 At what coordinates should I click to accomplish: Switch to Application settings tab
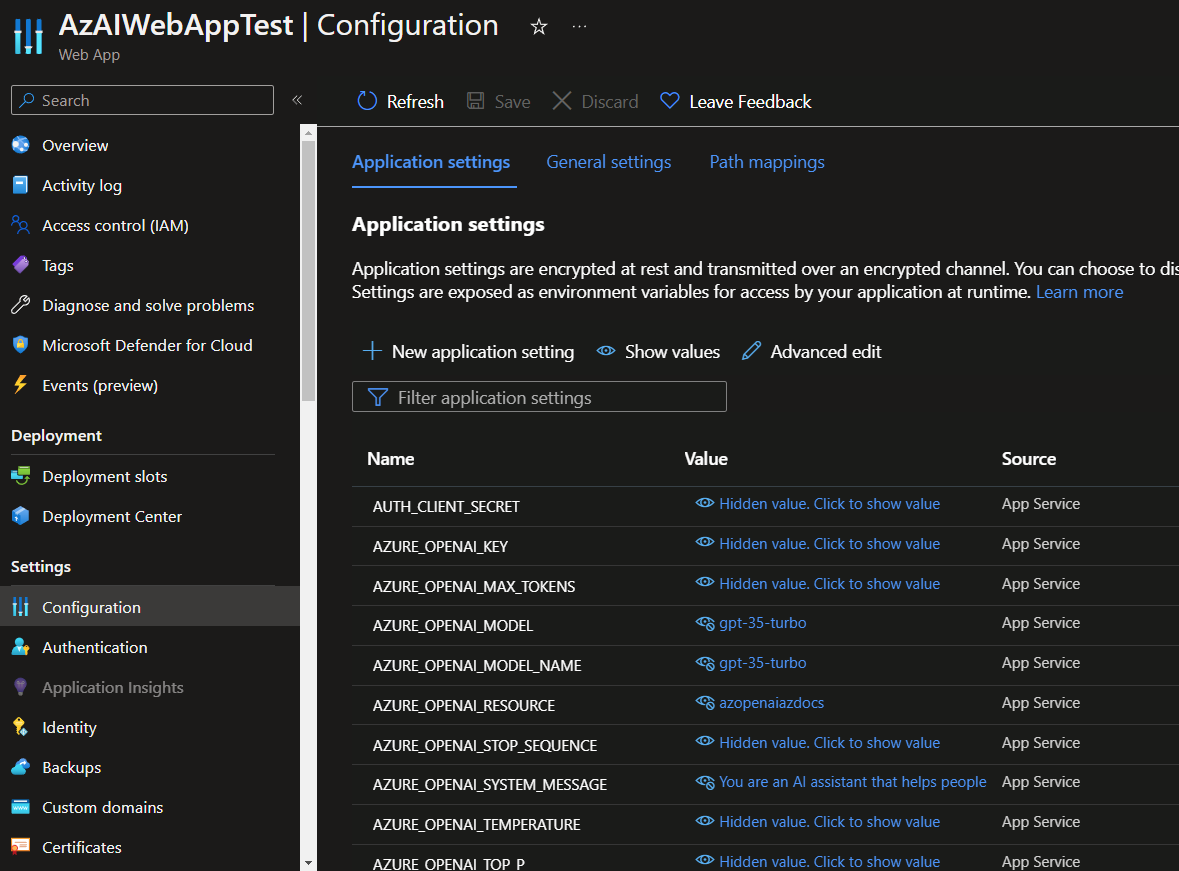[431, 162]
